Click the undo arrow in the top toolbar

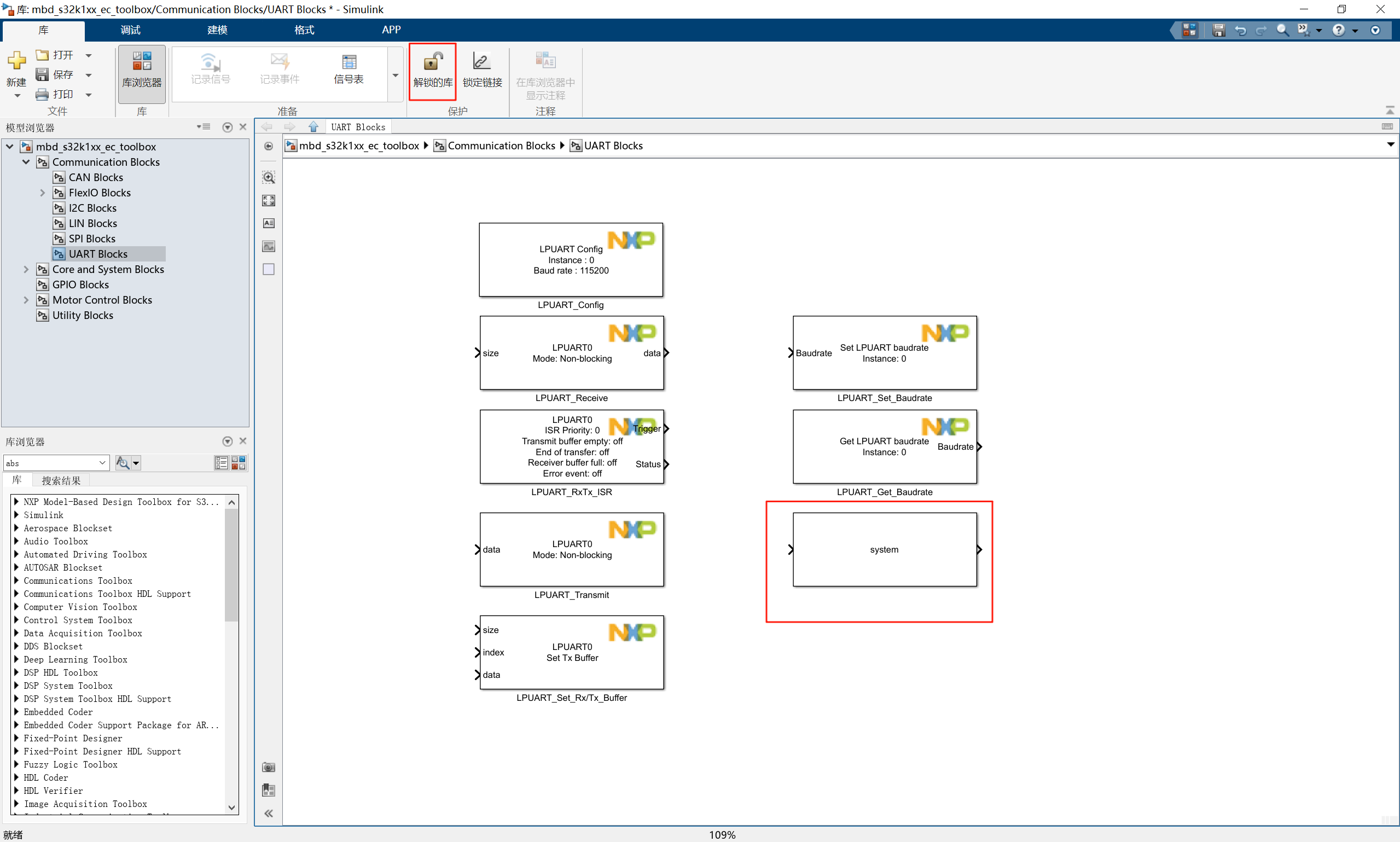tap(1240, 30)
